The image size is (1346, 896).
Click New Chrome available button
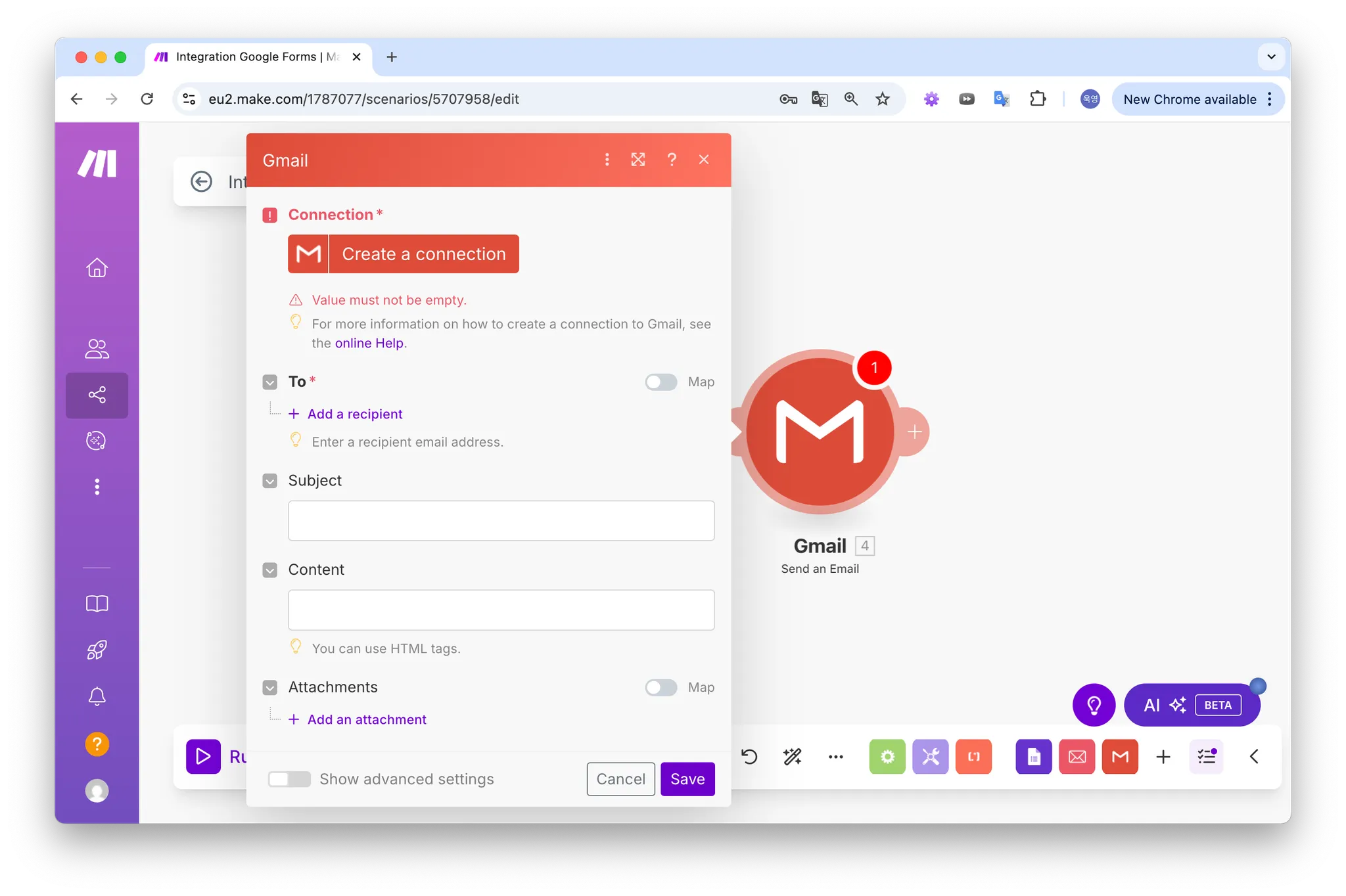pos(1197,99)
